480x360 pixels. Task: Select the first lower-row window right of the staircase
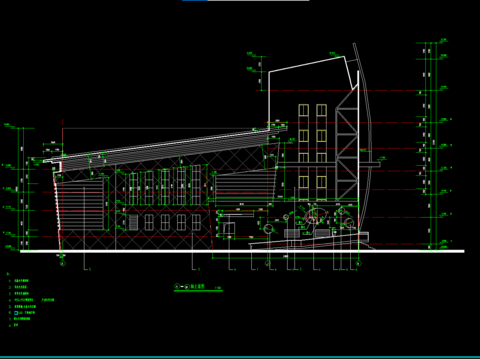tap(149, 222)
